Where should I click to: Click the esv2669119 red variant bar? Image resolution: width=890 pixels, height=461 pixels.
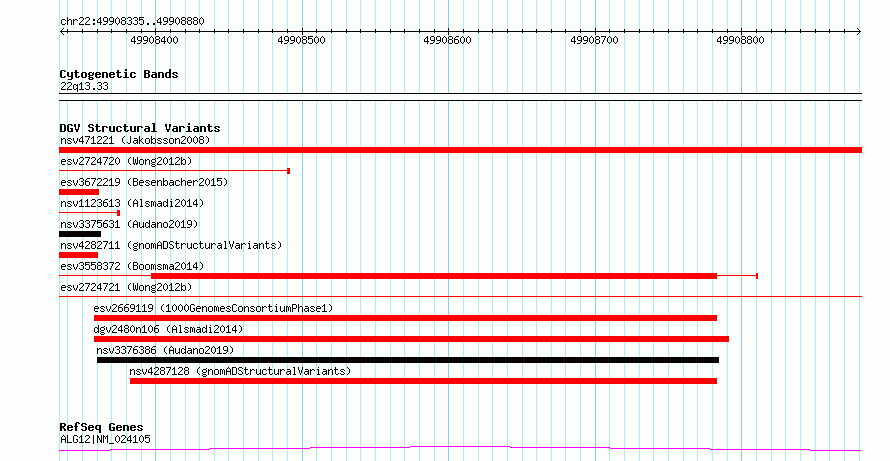[405, 318]
